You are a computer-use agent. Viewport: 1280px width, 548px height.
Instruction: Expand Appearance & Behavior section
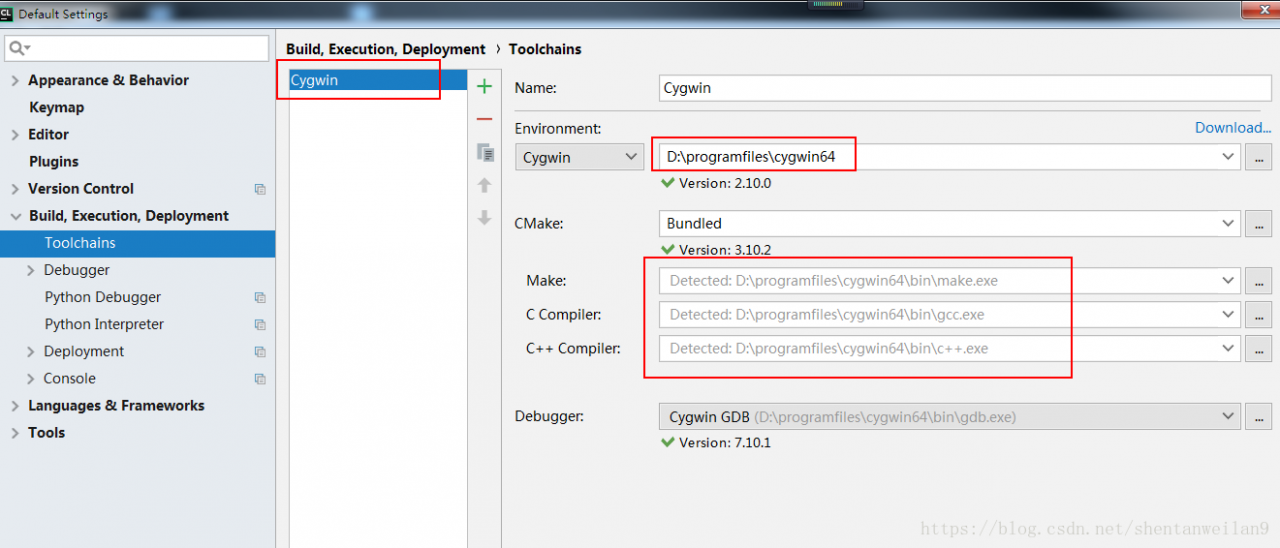click(x=15, y=81)
